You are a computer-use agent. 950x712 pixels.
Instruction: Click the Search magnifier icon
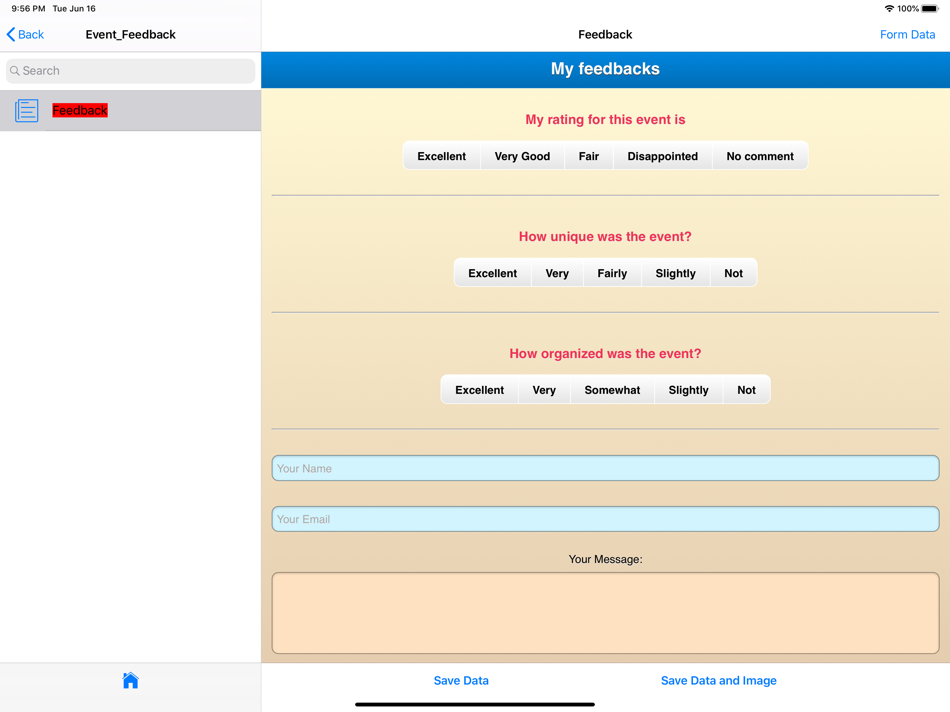click(15, 71)
